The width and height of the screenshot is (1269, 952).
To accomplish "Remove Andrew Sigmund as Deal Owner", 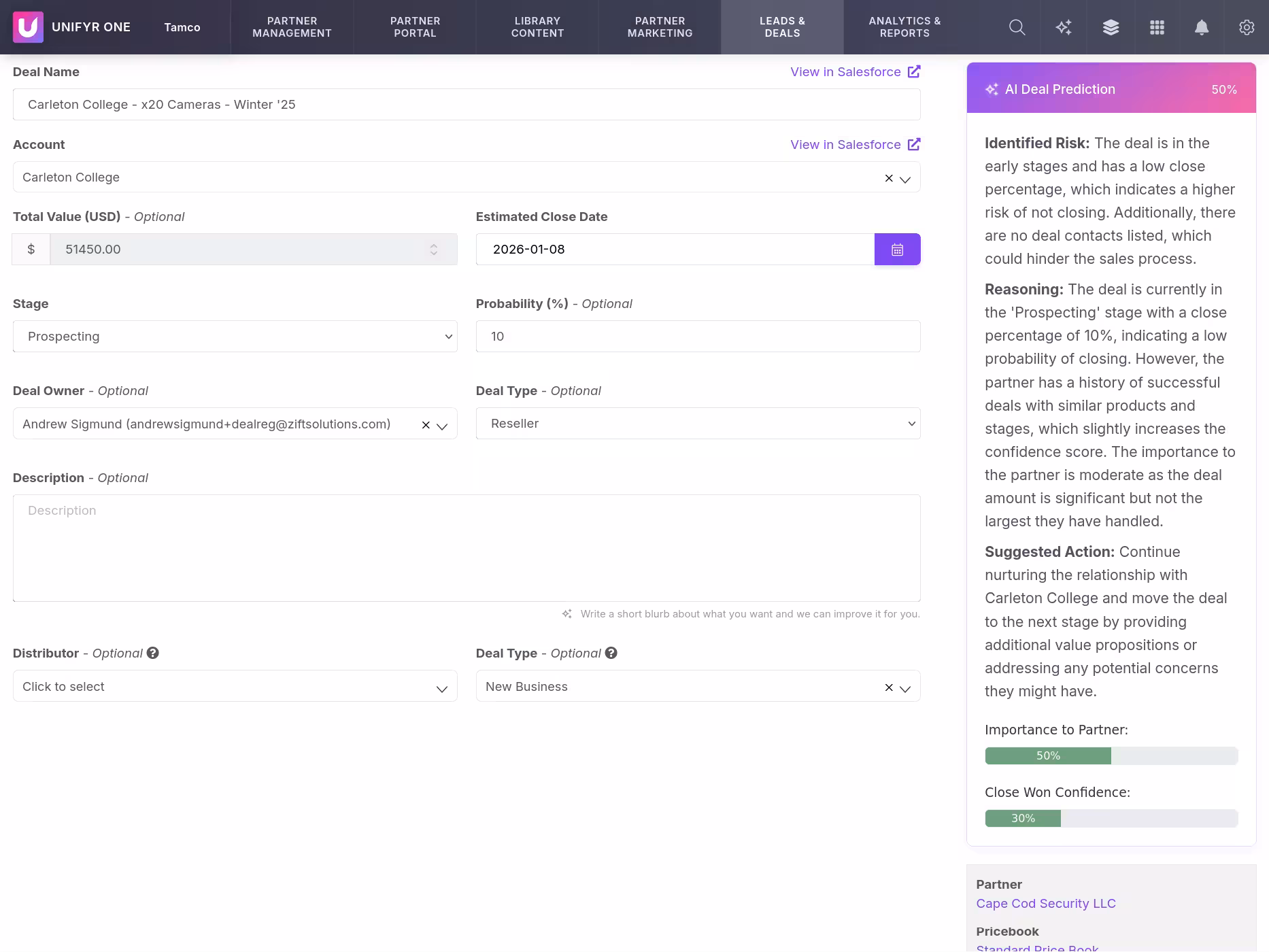I will click(426, 424).
